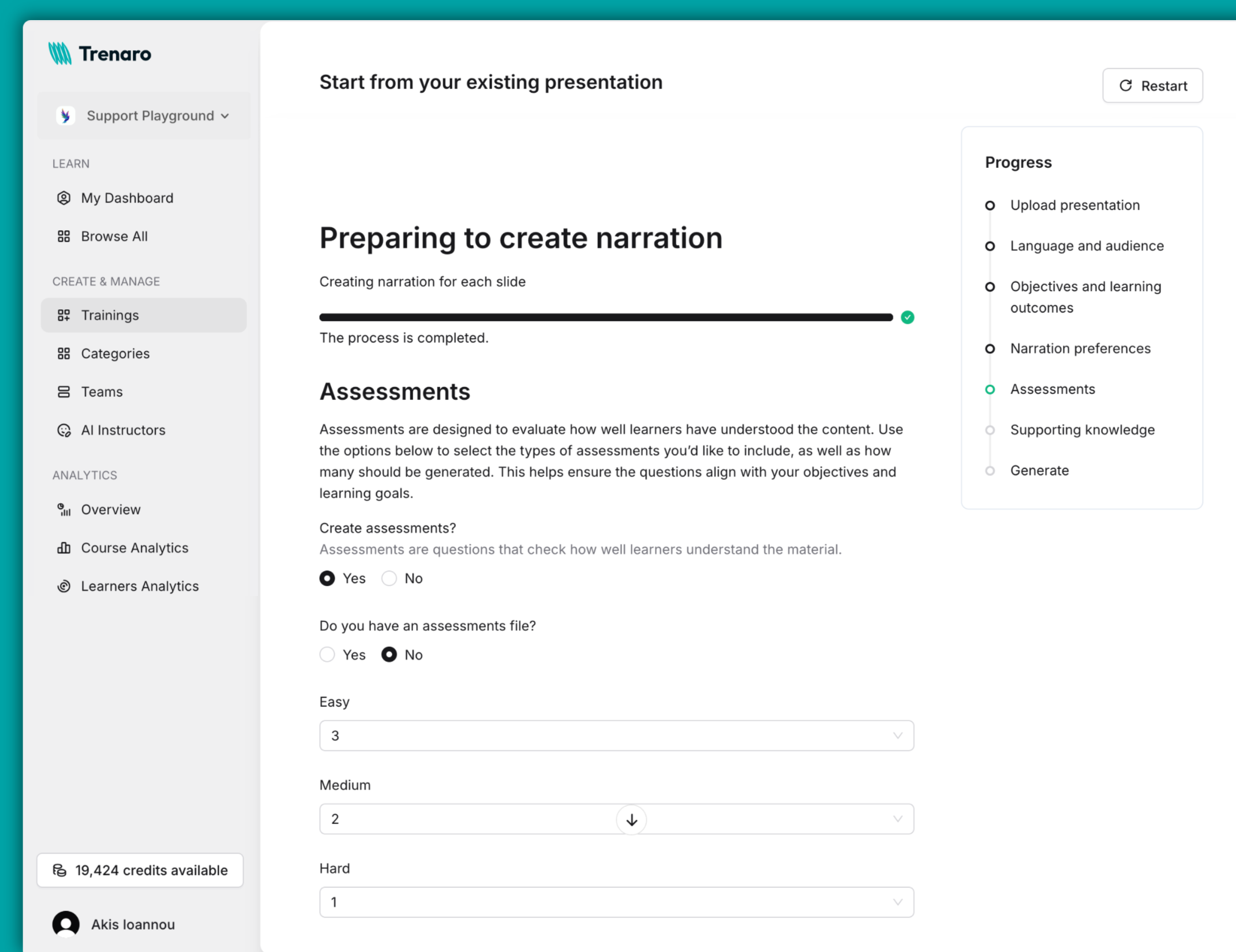Open Overview under Analytics

coord(110,509)
